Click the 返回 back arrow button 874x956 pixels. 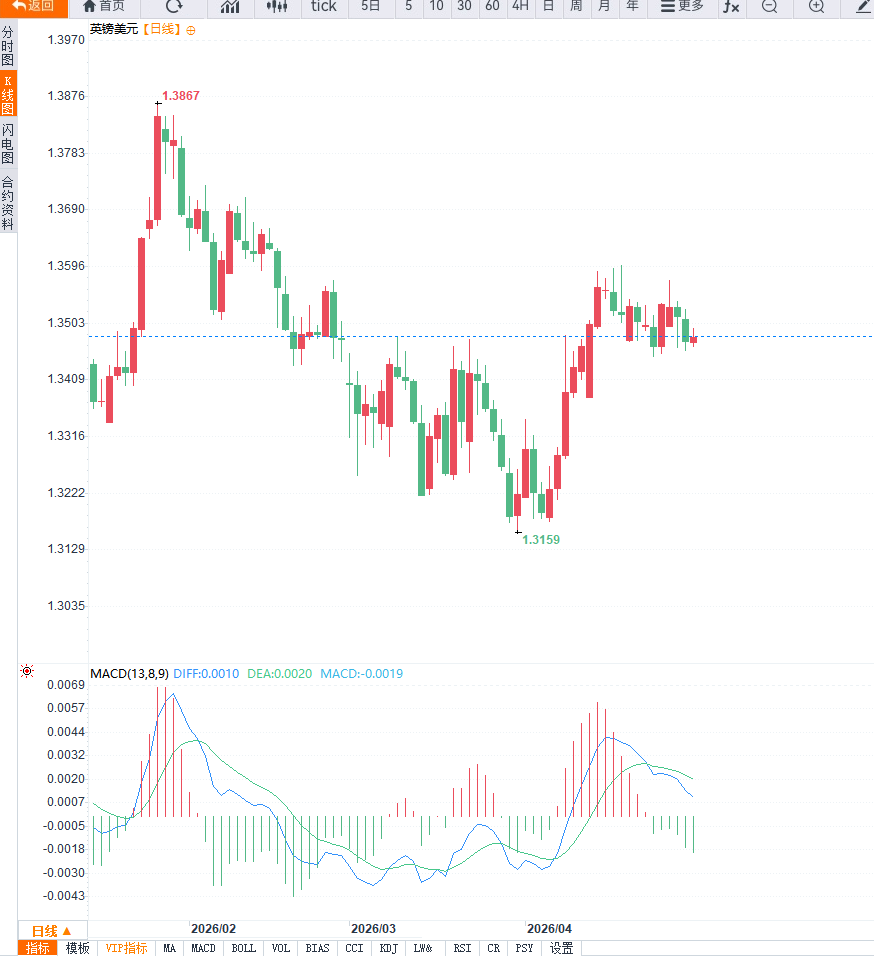(x=33, y=7)
